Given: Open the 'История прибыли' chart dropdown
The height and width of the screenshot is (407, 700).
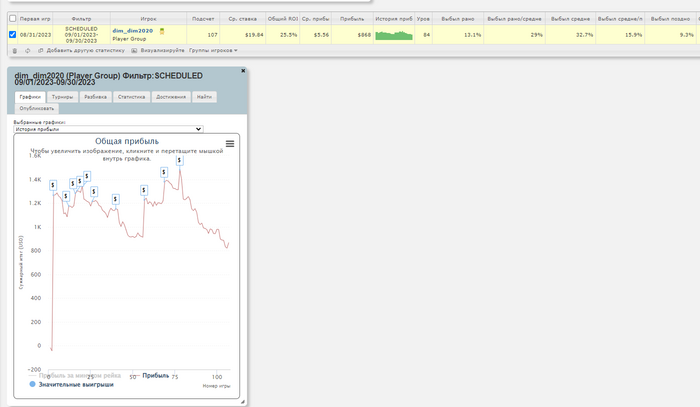Looking at the screenshot, I should coord(108,129).
